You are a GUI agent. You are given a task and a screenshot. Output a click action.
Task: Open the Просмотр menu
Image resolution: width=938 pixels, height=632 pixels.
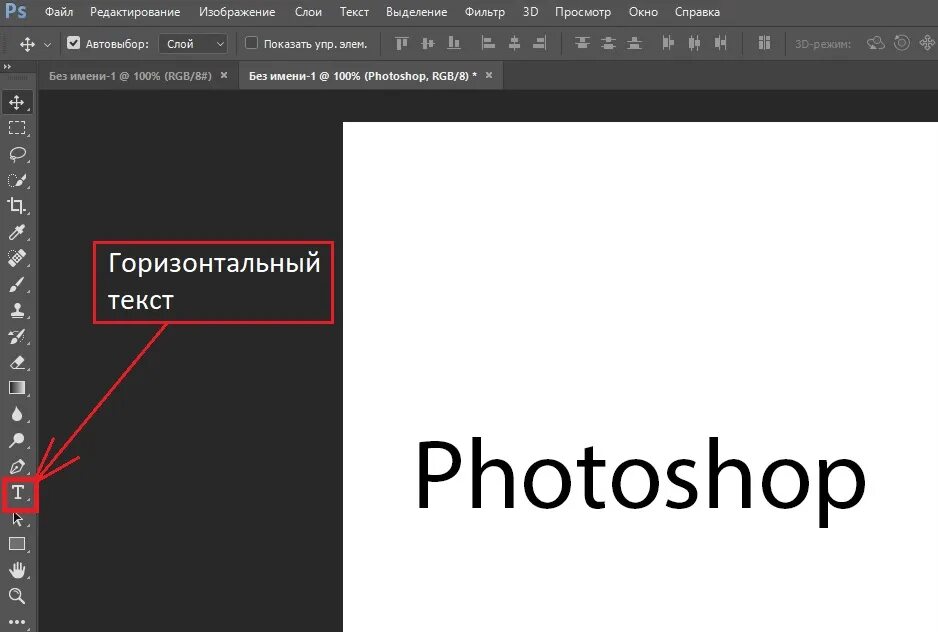tap(583, 12)
